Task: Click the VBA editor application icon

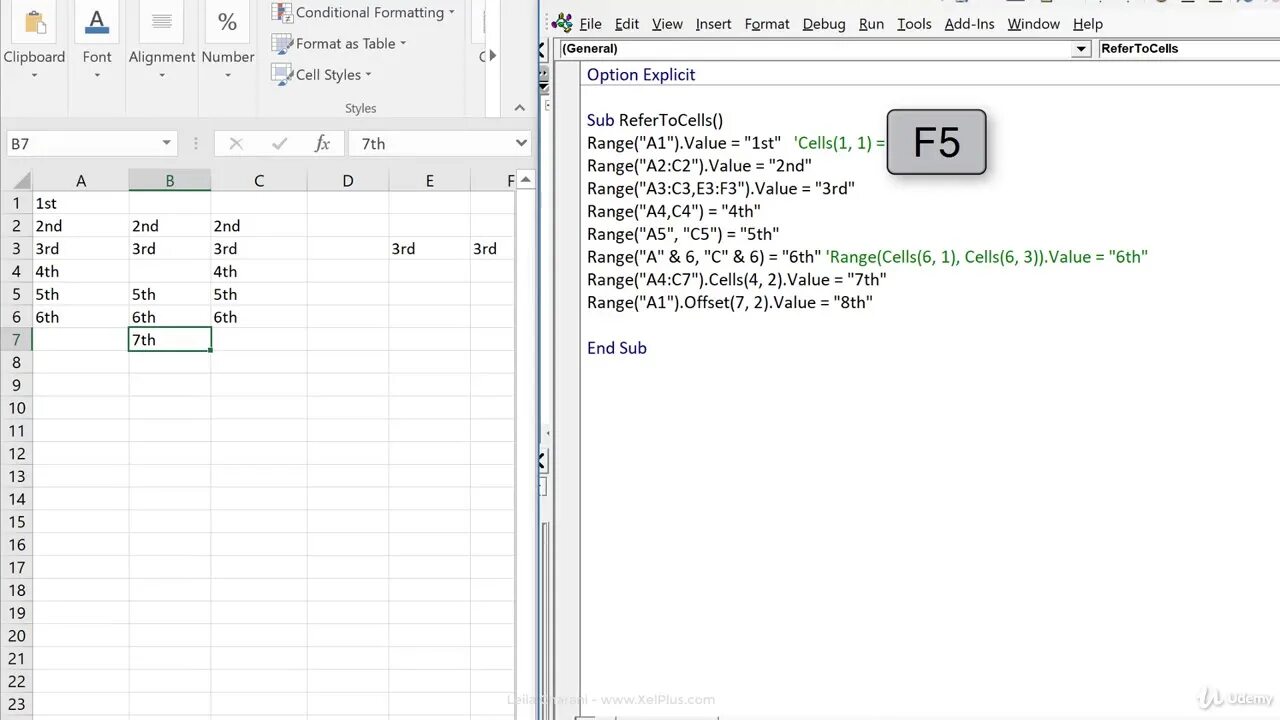Action: pos(562,23)
